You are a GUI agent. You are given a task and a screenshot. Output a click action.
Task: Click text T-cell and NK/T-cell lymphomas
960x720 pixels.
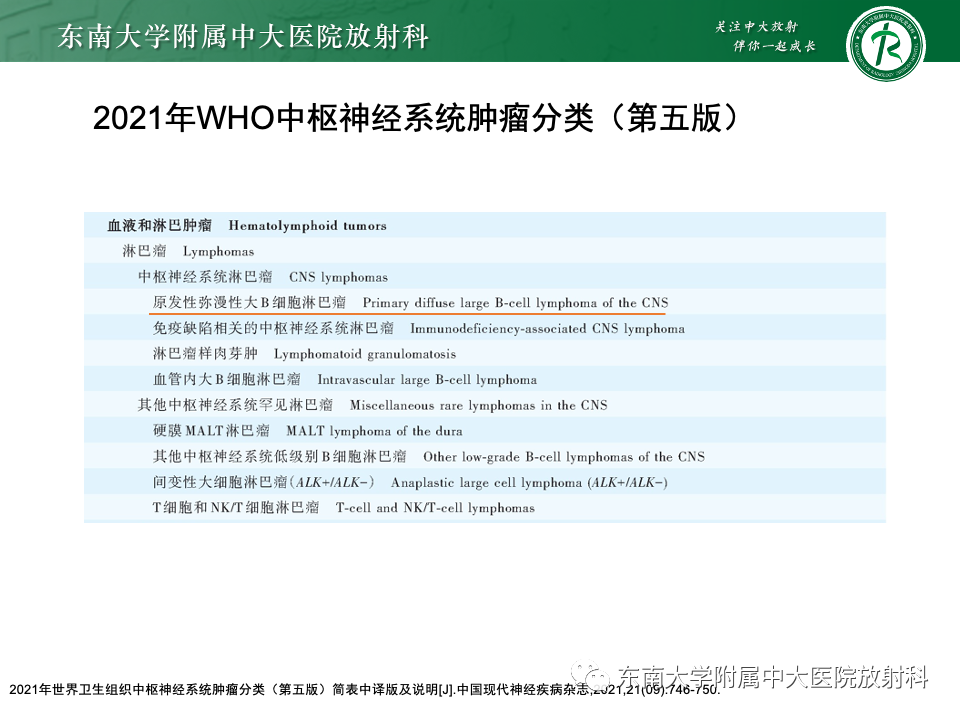435,508
